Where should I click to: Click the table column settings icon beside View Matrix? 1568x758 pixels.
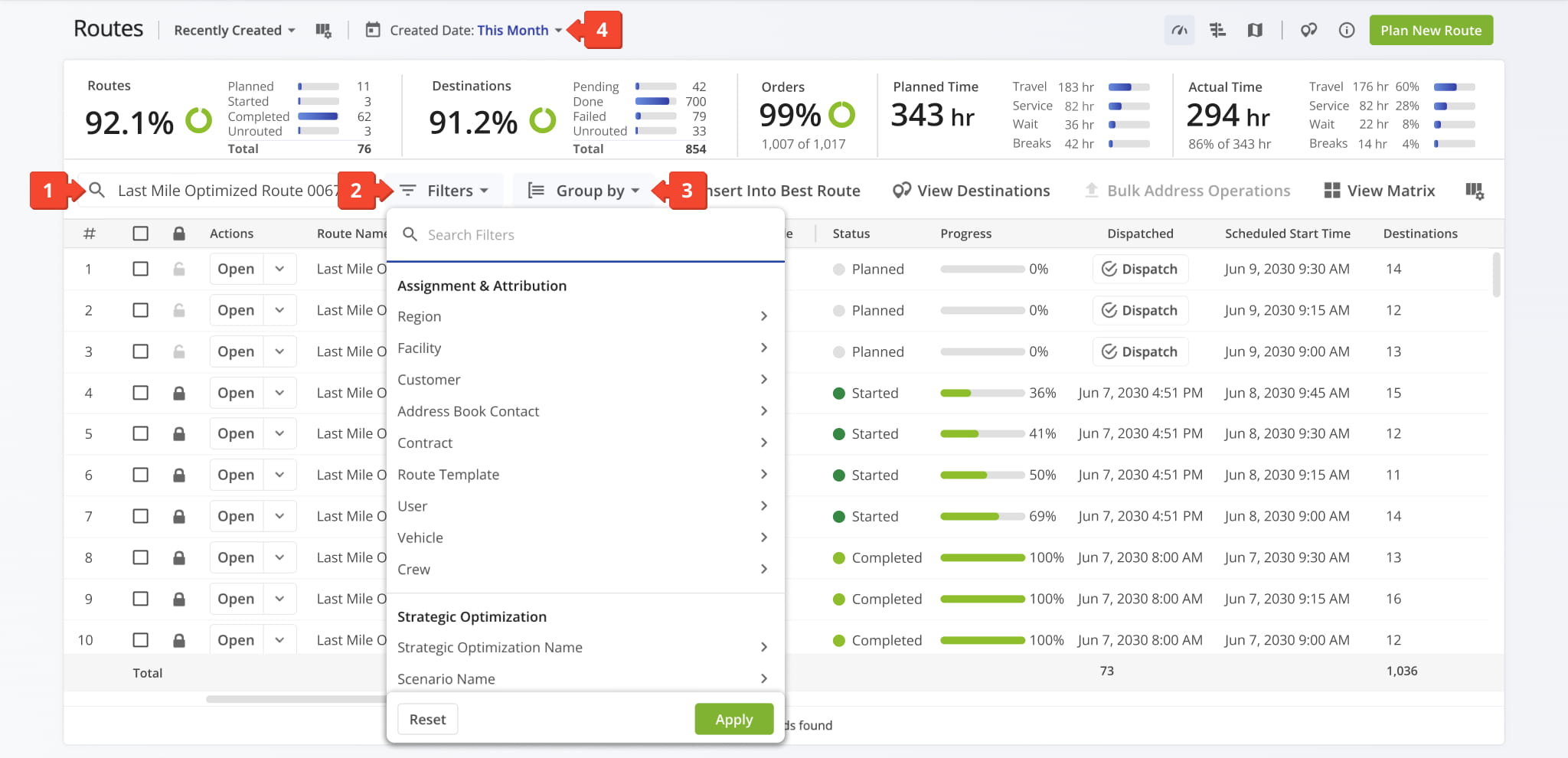tap(1475, 191)
